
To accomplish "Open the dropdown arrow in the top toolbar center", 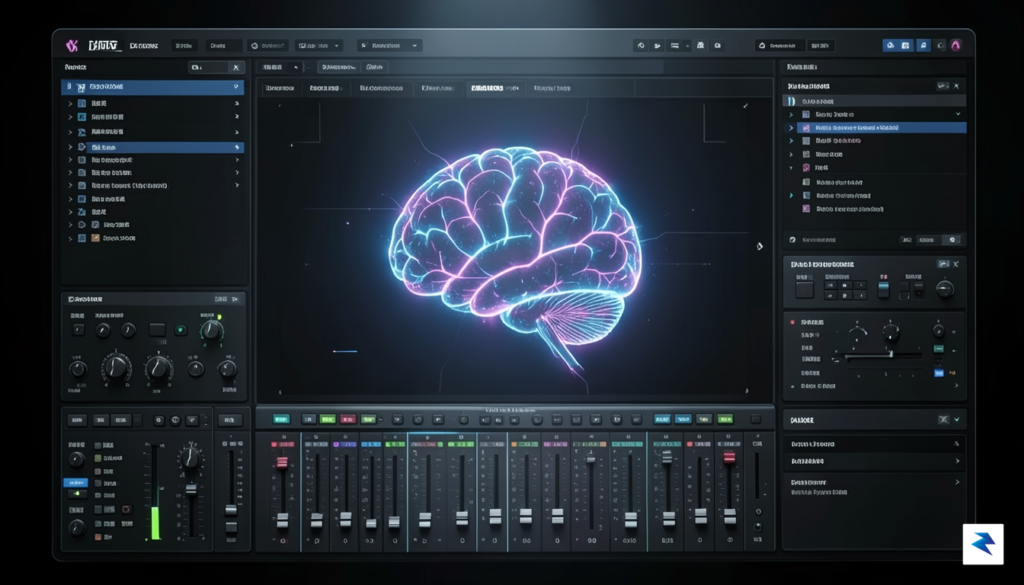I will (414, 46).
